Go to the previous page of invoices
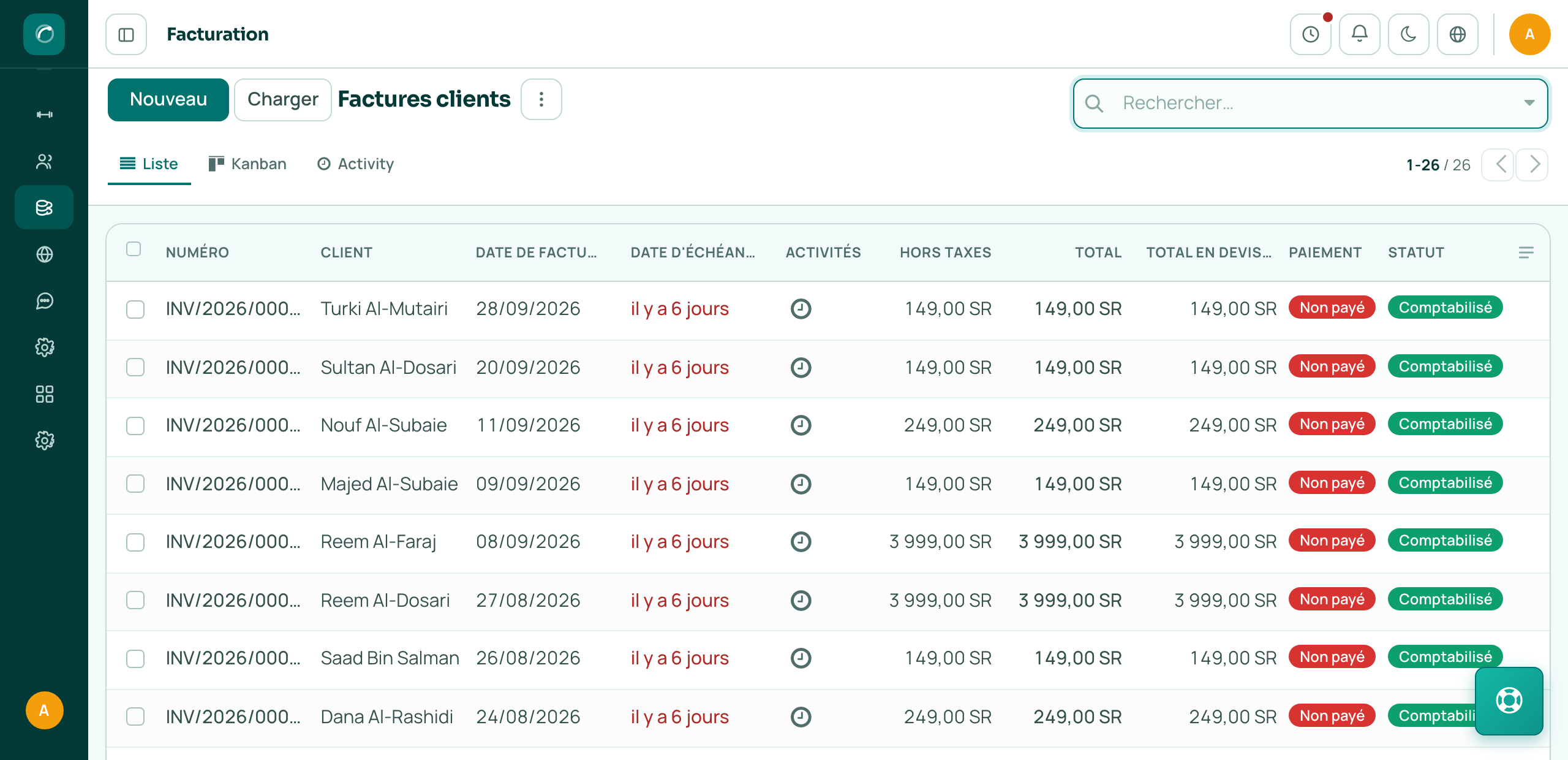 (1499, 164)
